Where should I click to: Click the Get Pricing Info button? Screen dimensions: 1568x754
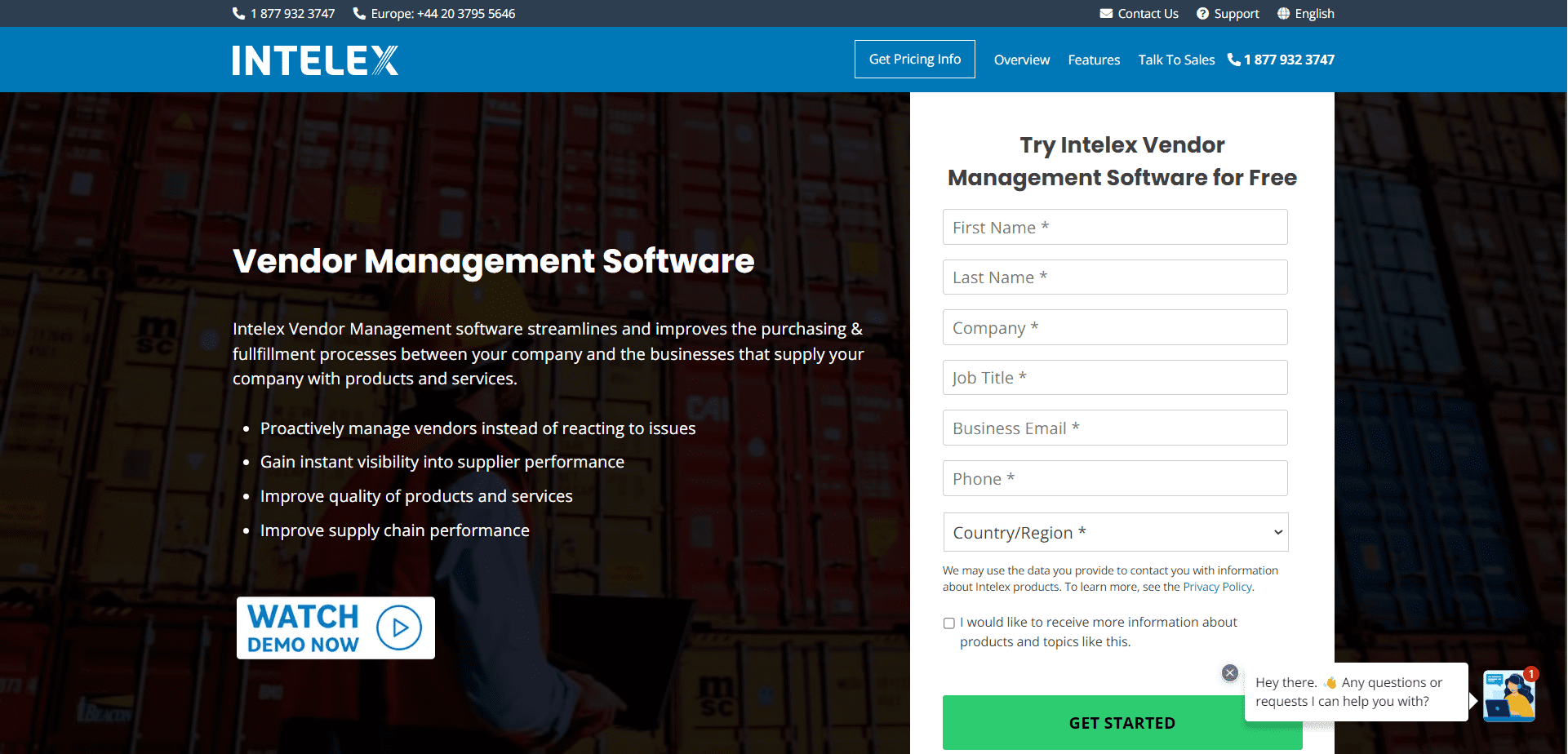click(914, 59)
